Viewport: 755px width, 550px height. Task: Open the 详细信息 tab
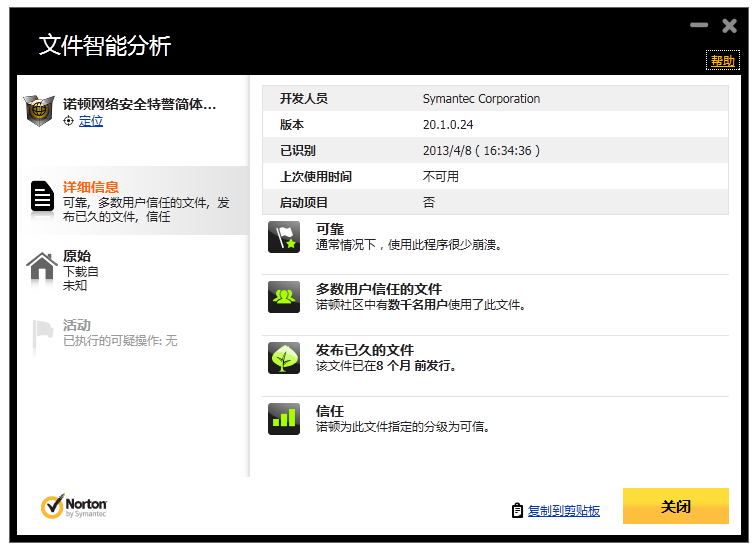tap(91, 187)
